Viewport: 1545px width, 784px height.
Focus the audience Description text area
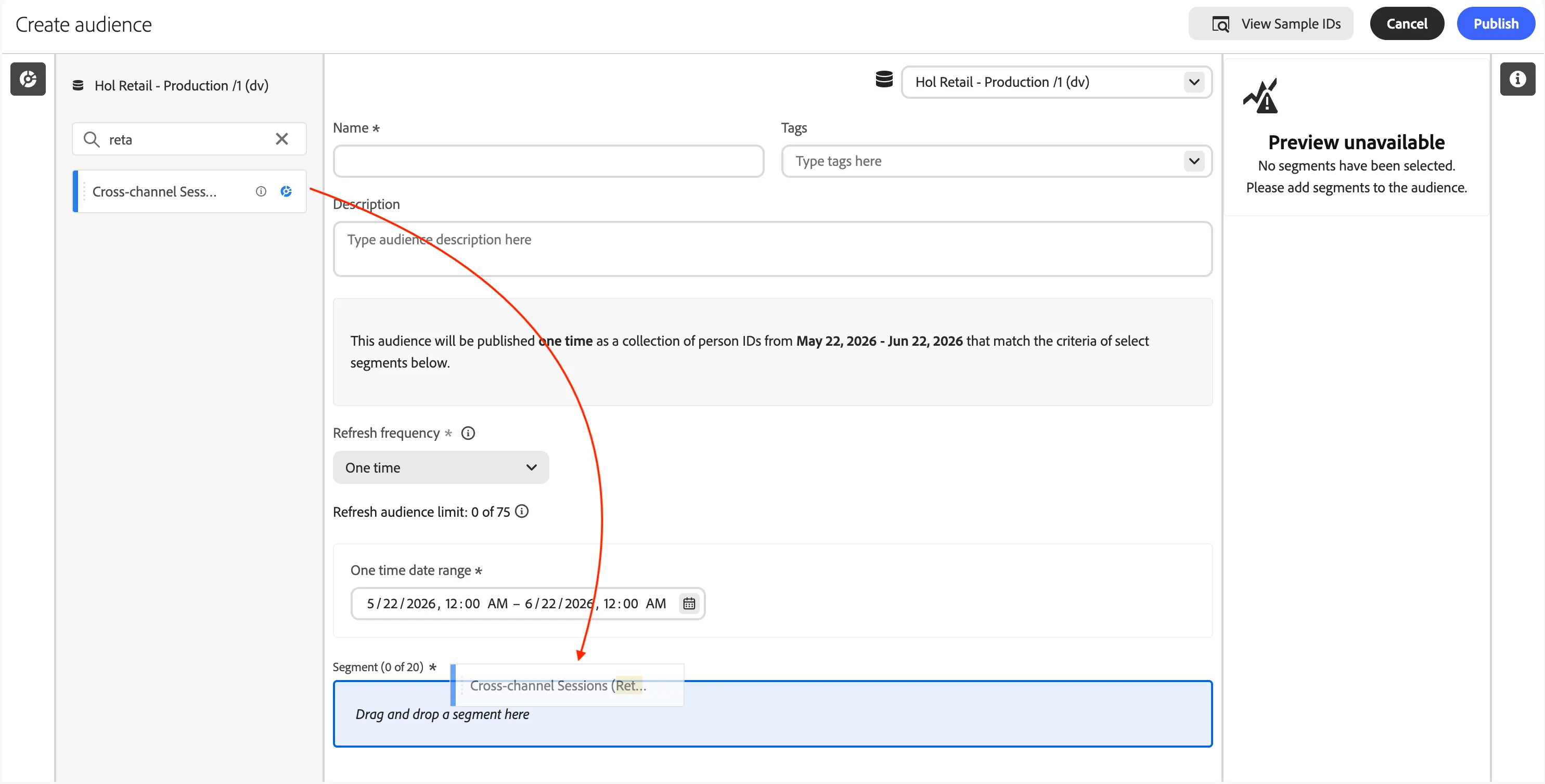coord(772,249)
